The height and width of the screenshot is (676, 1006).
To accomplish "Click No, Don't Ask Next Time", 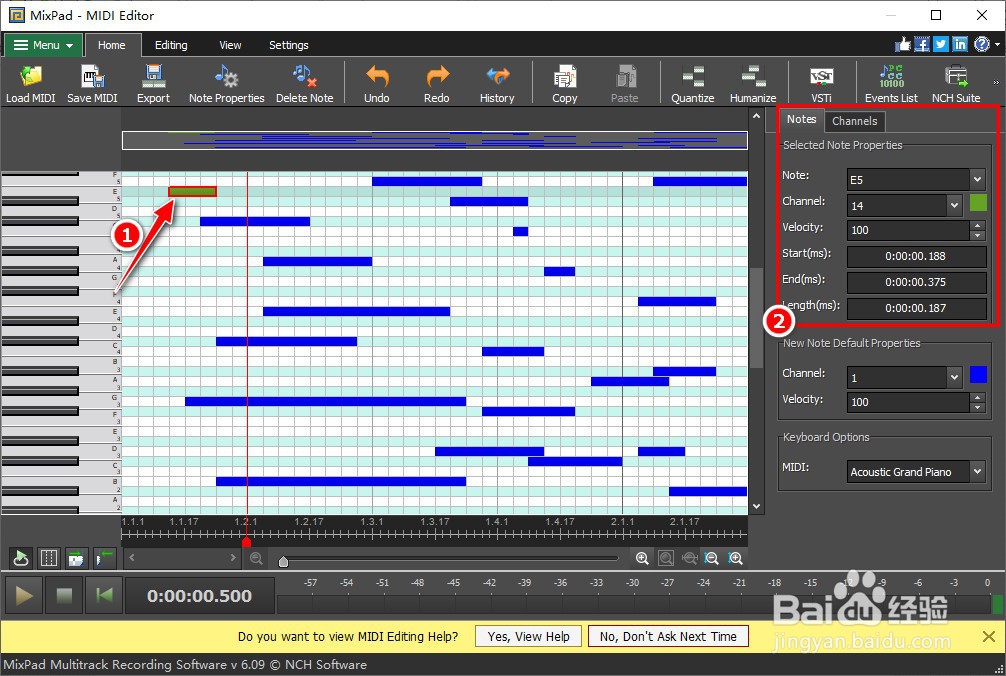I will (x=668, y=636).
